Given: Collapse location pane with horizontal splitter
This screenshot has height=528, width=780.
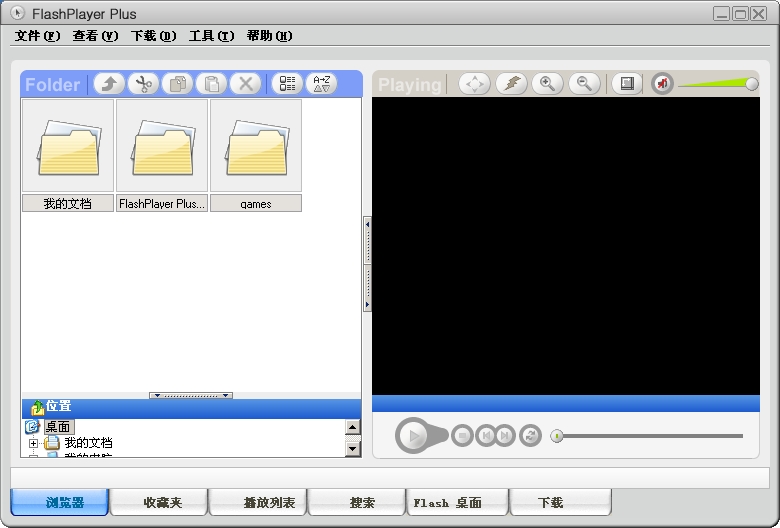Looking at the screenshot, I should tap(191, 396).
